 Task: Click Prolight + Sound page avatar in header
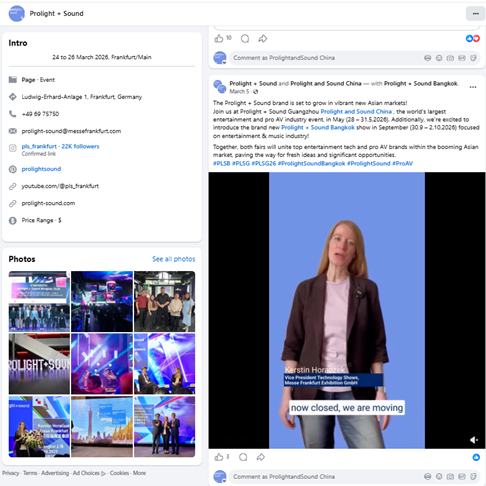coord(17,14)
